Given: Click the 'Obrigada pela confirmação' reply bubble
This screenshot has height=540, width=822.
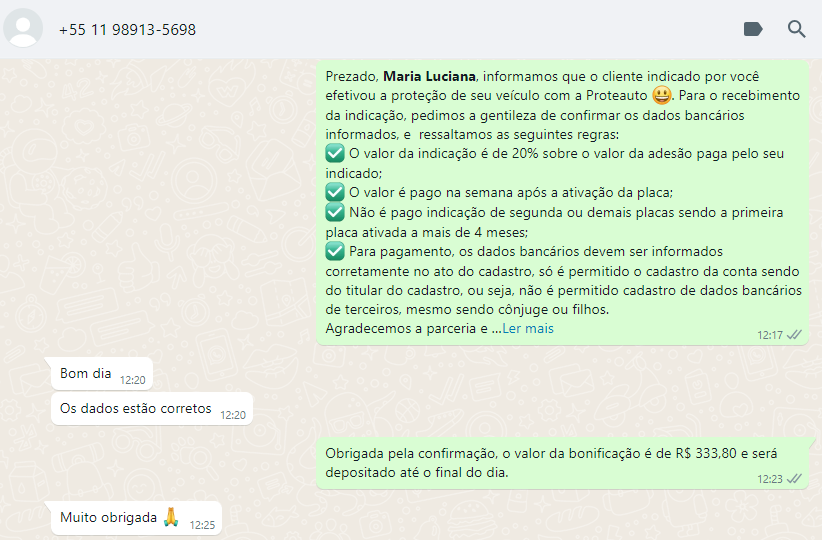Looking at the screenshot, I should (x=562, y=463).
